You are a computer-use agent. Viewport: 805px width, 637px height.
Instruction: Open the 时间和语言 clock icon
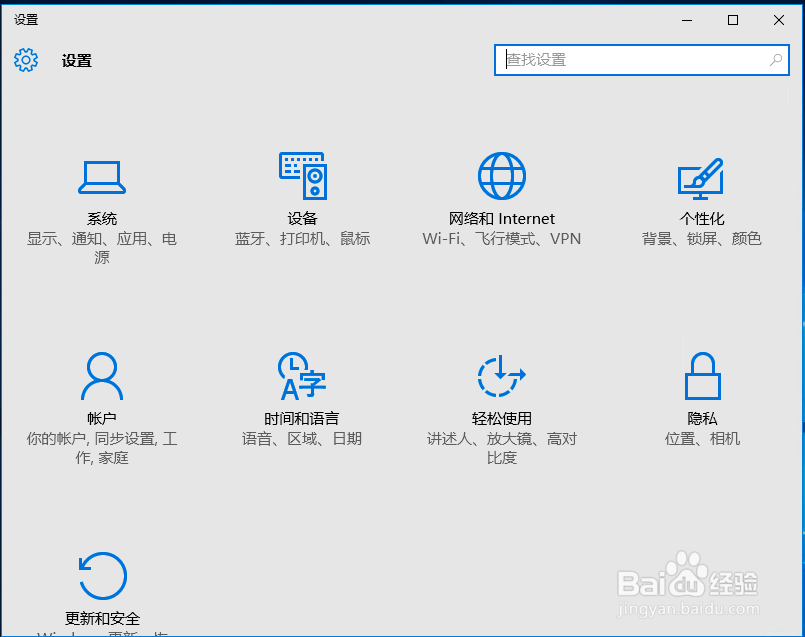[301, 375]
